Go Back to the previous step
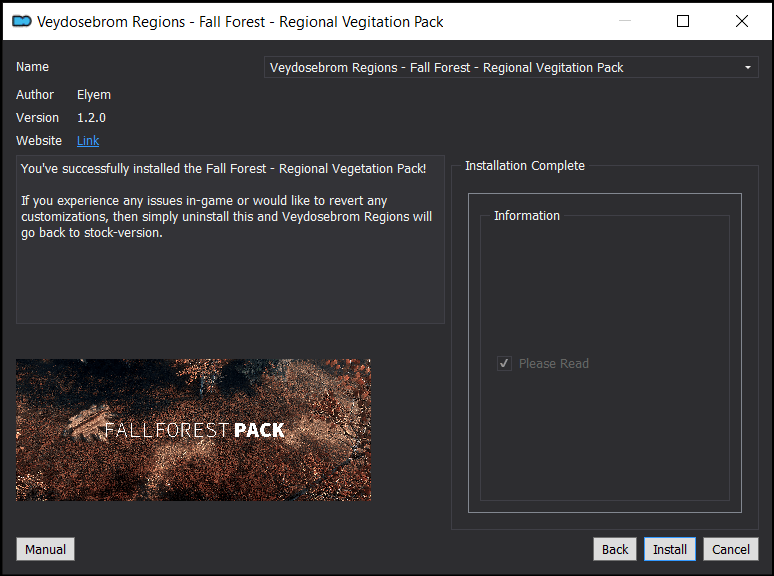Image resolution: width=774 pixels, height=576 pixels. 615,549
